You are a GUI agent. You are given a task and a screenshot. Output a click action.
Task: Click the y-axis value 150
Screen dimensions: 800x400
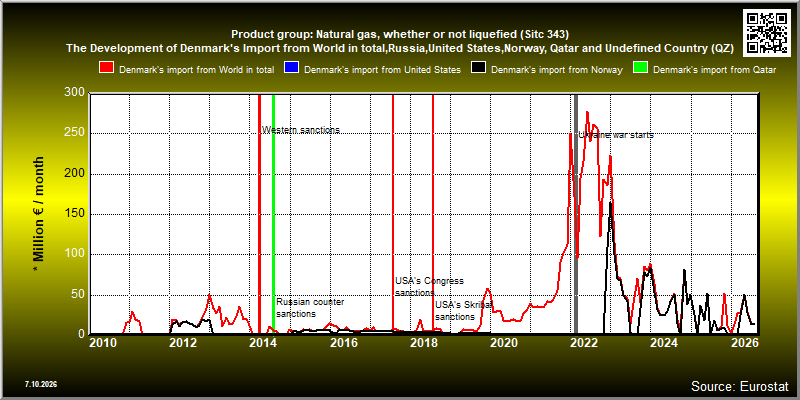click(75, 214)
